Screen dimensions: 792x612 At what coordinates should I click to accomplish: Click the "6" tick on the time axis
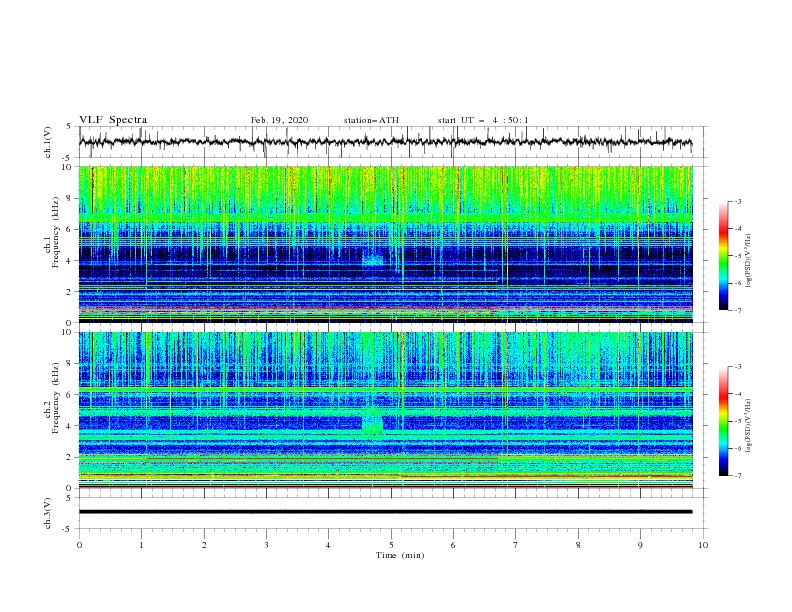click(x=453, y=545)
